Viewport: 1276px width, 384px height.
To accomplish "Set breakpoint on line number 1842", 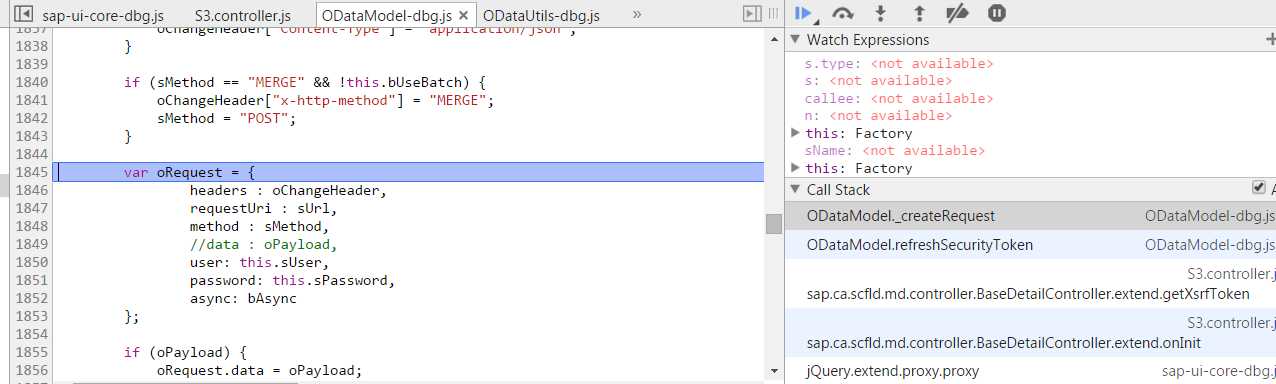I will pos(31,118).
